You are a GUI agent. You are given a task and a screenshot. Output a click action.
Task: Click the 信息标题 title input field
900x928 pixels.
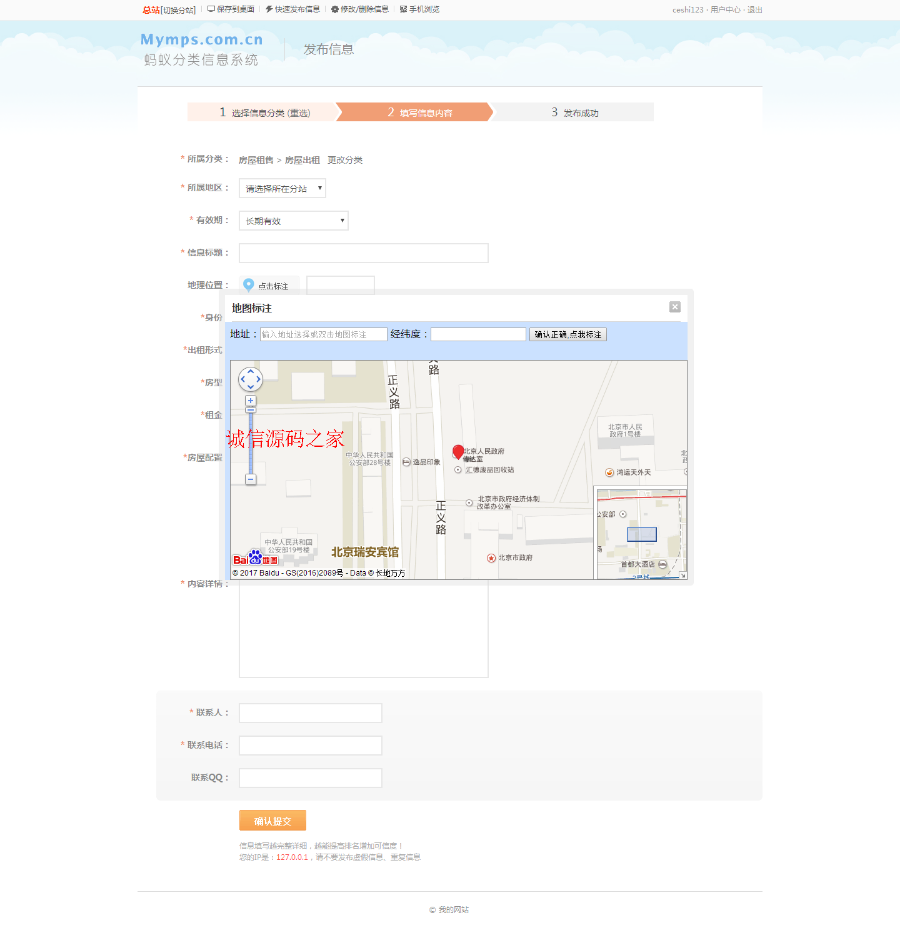[x=364, y=253]
